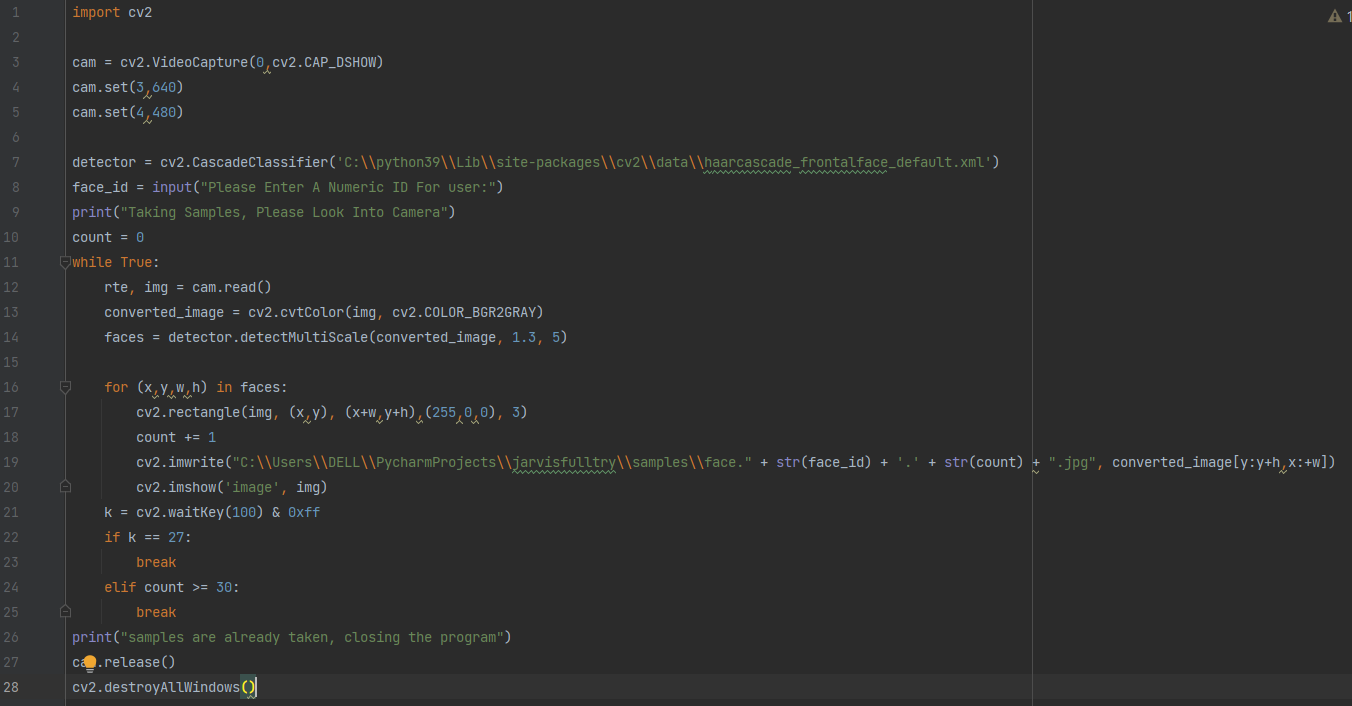1352x706 pixels.
Task: Click the break statement on line 25
Action: (x=156, y=612)
